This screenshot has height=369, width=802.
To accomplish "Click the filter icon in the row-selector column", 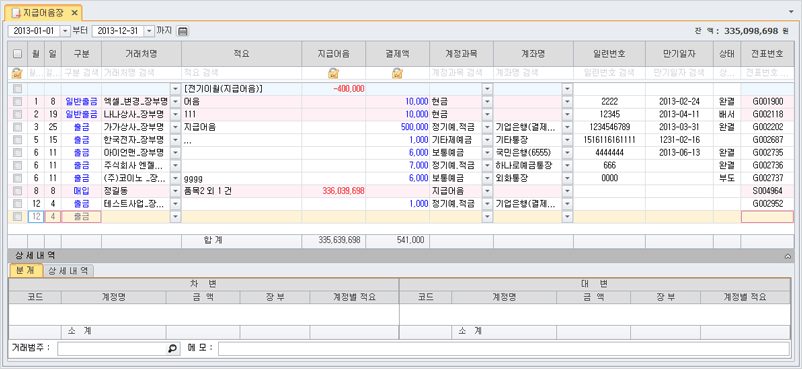I will (17, 73).
